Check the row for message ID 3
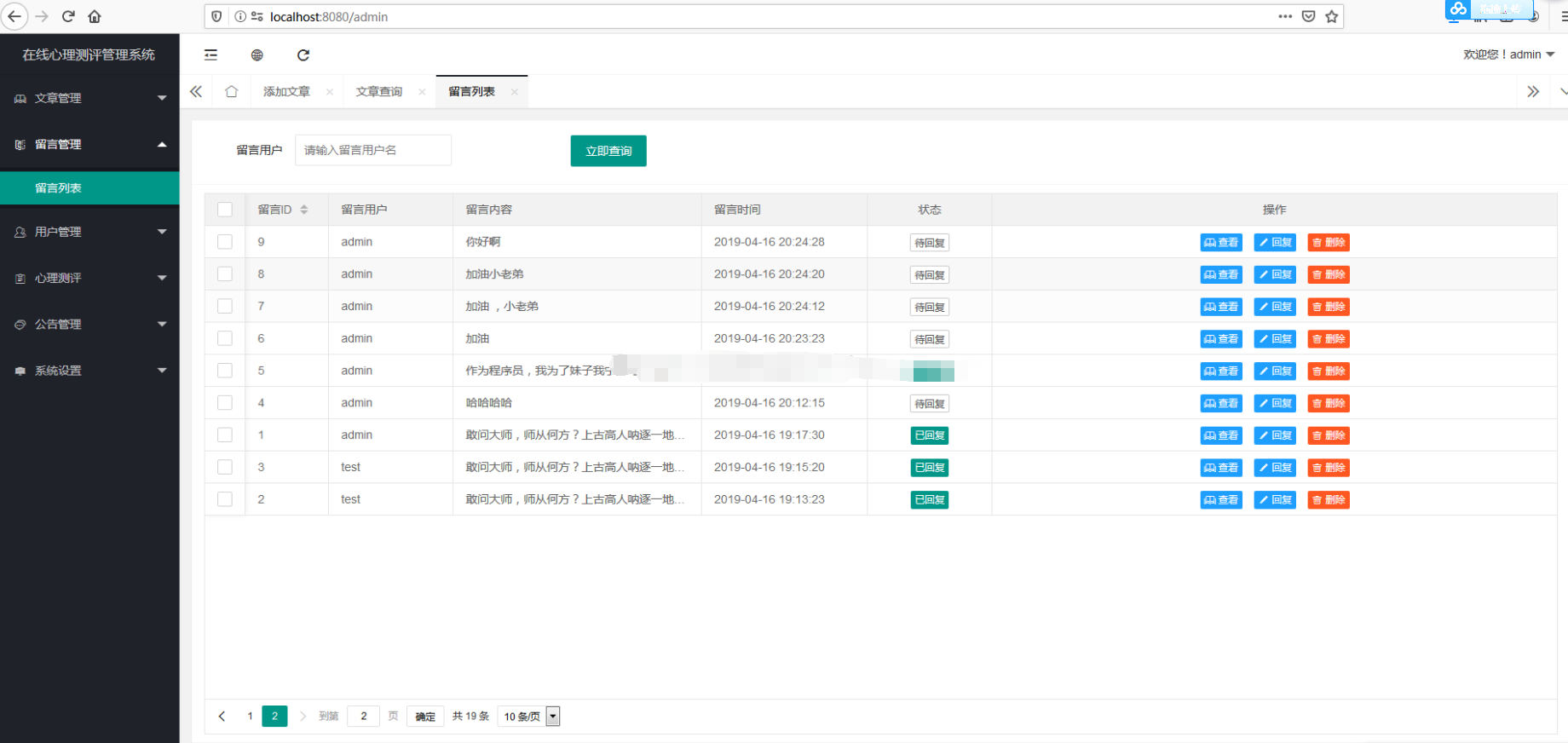 tap(225, 467)
